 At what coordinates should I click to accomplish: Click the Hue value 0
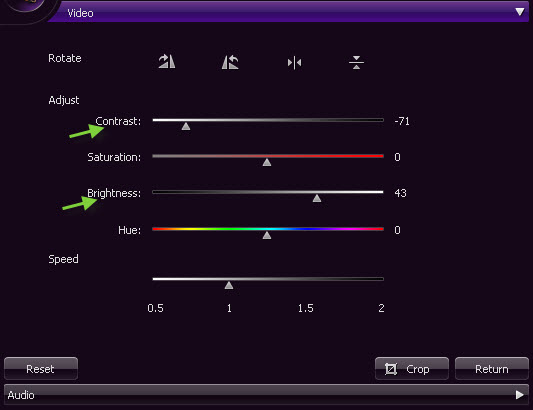pyautogui.click(x=397, y=230)
